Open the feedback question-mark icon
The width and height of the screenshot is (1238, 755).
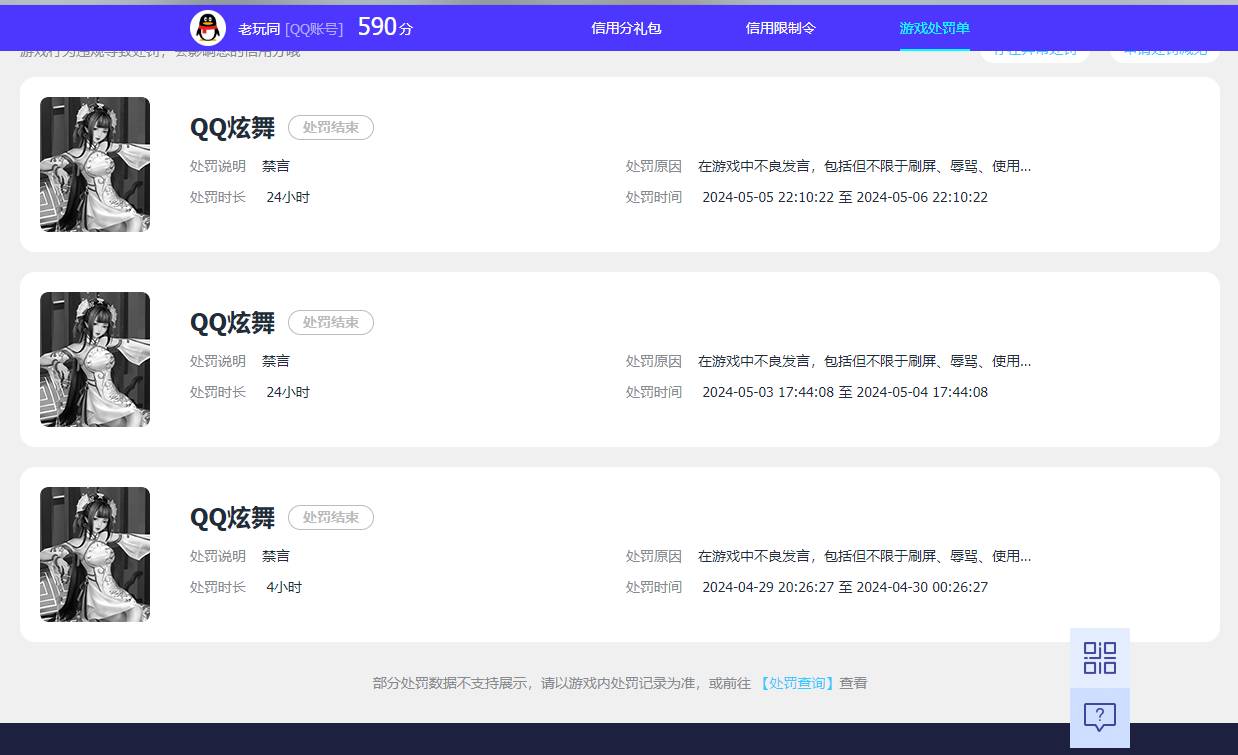[1098, 717]
